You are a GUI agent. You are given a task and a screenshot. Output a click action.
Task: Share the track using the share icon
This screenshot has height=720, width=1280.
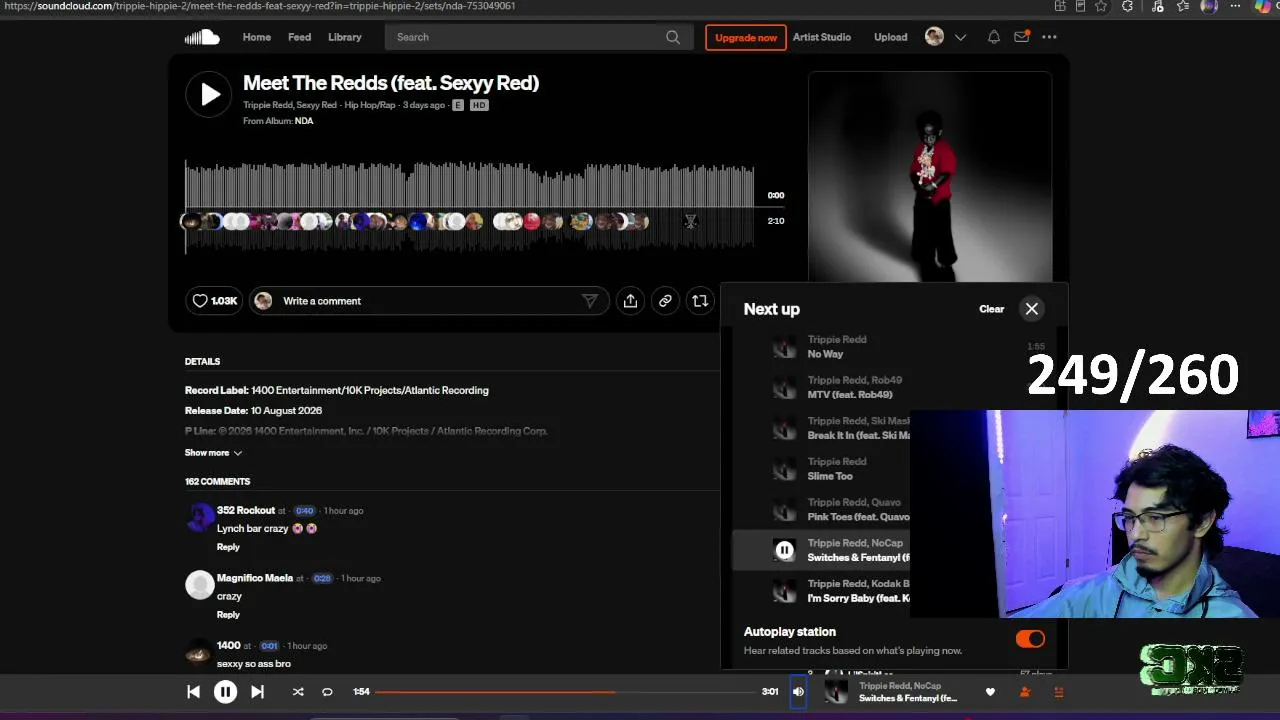click(630, 301)
